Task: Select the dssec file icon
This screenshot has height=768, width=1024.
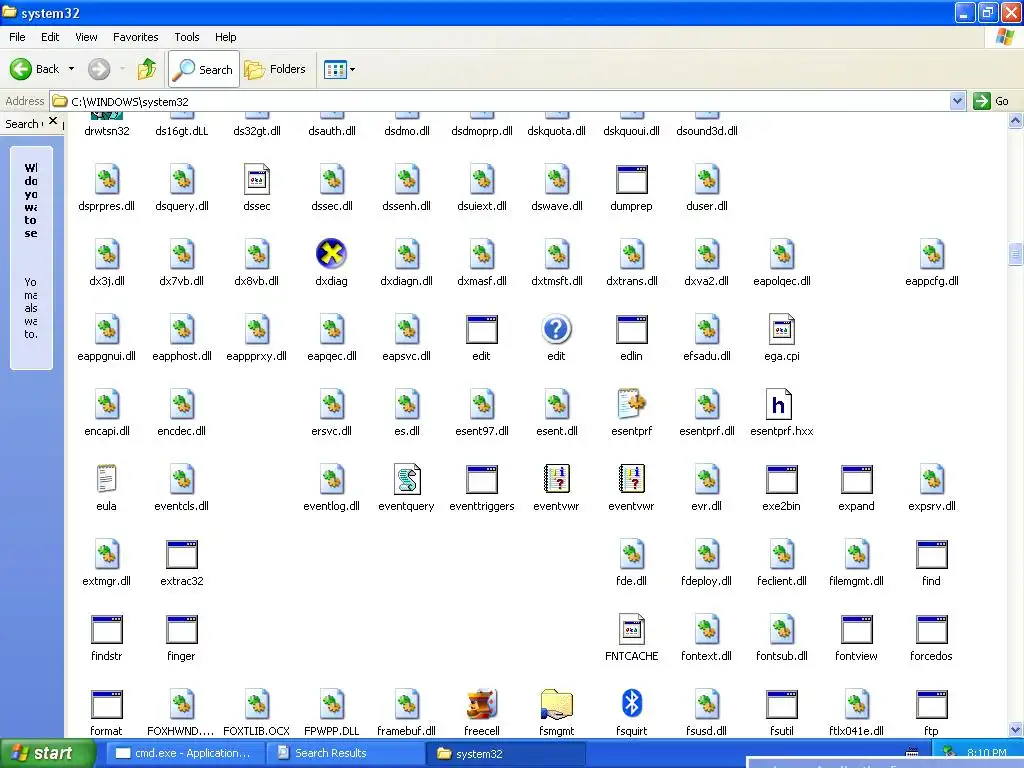Action: click(x=257, y=179)
